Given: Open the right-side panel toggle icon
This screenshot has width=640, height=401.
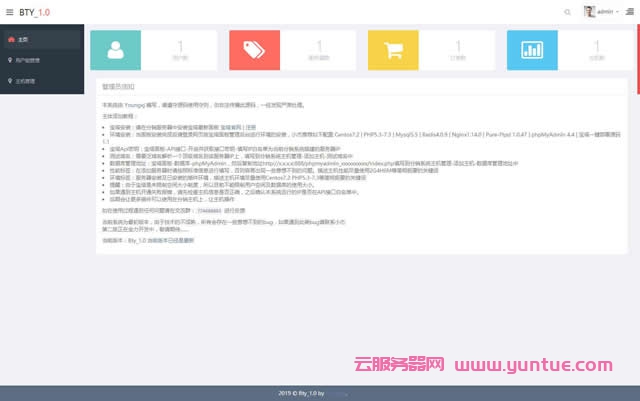Looking at the screenshot, I should tap(630, 12).
